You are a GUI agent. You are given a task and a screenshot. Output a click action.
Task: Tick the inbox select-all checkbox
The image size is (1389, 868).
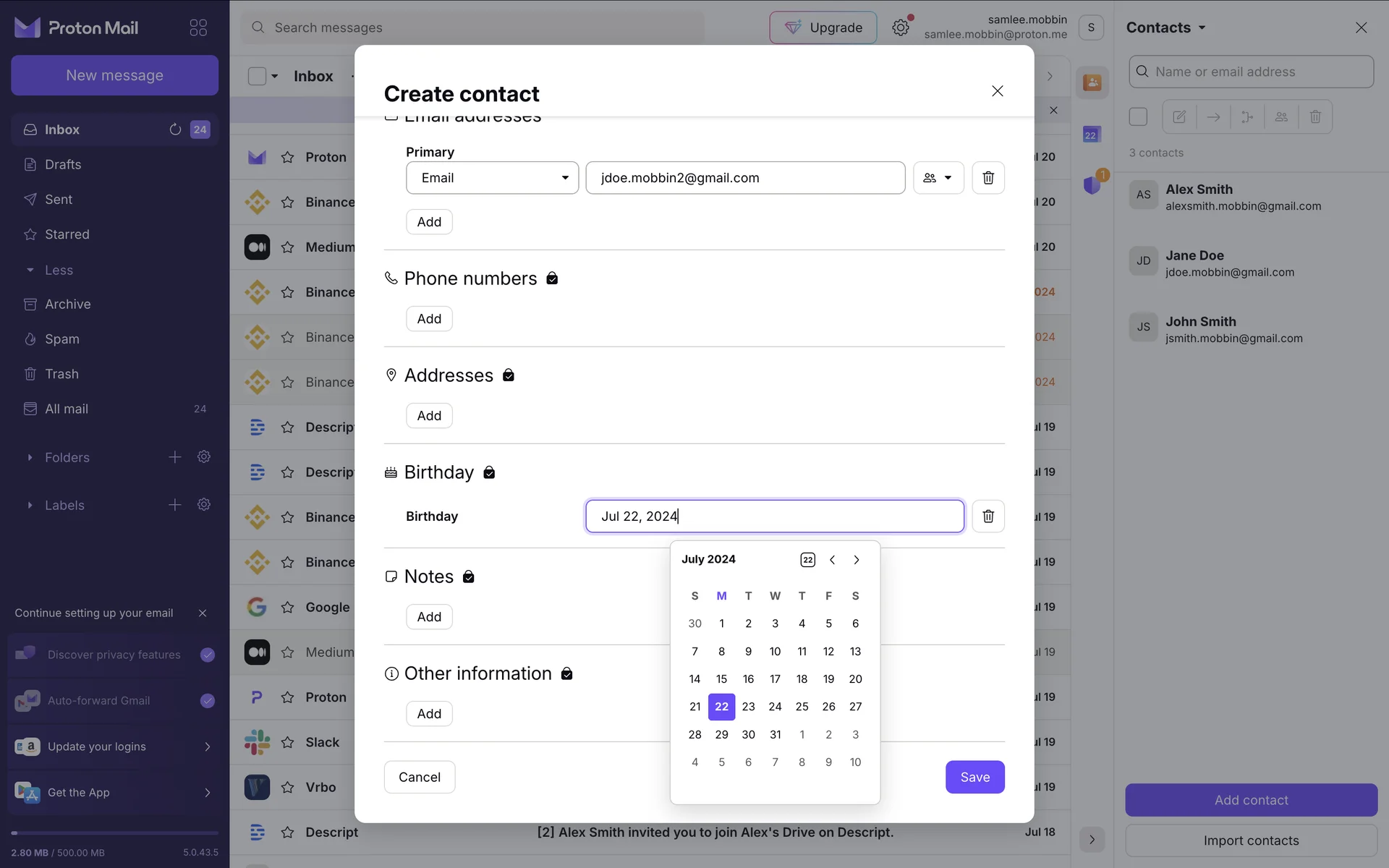(257, 76)
